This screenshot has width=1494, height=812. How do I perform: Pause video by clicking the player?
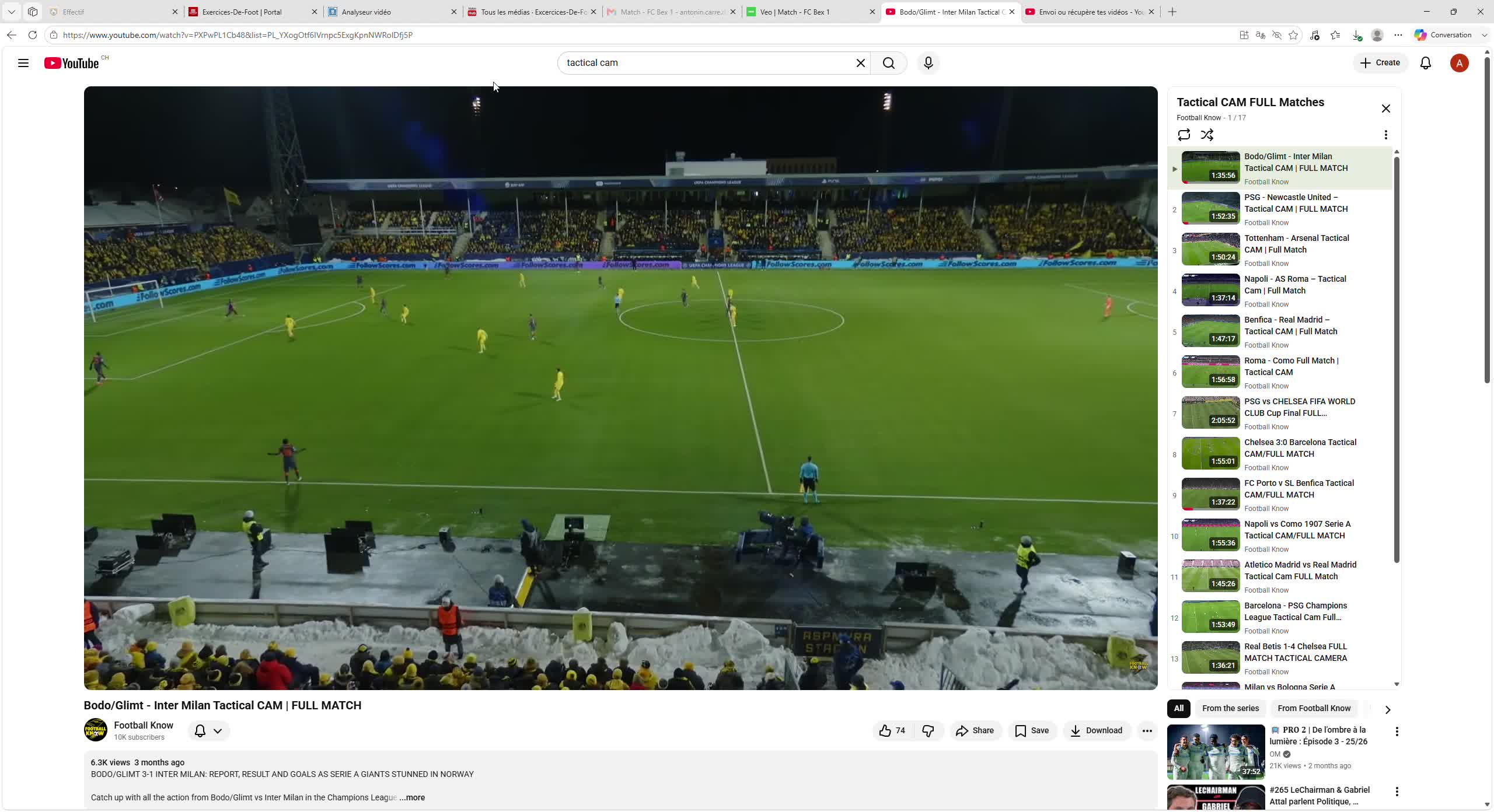[x=620, y=388]
